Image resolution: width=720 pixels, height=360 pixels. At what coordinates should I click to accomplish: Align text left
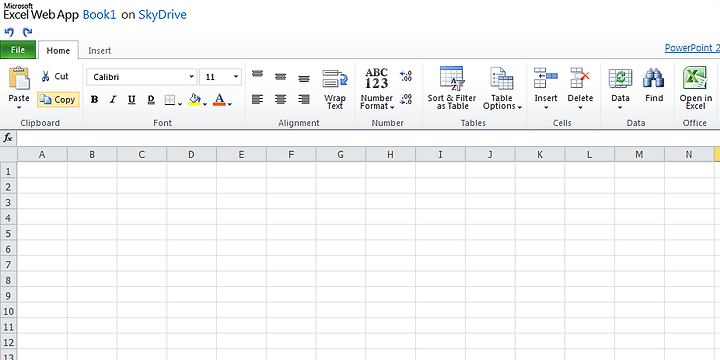point(258,99)
